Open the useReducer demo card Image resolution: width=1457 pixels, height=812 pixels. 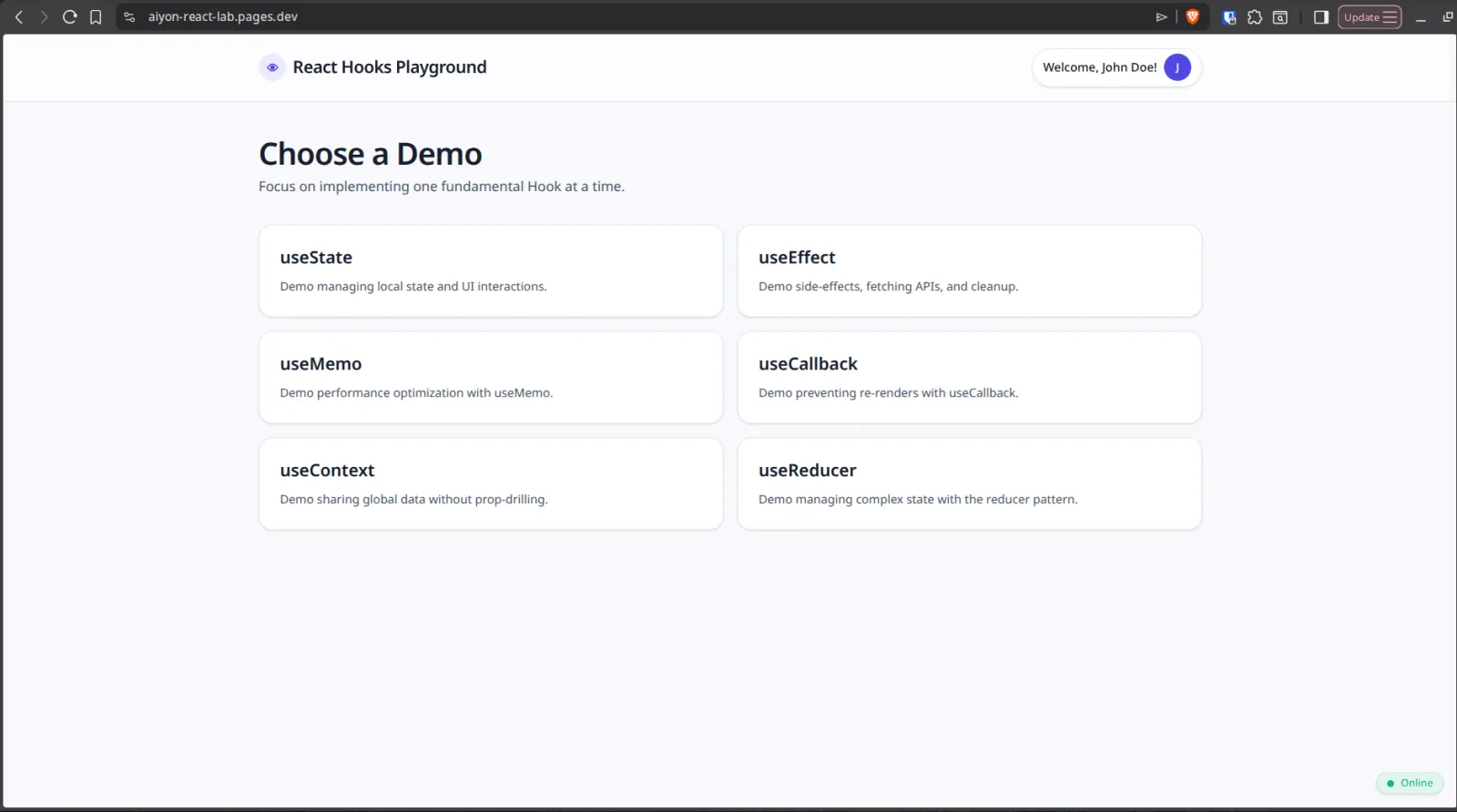[970, 484]
